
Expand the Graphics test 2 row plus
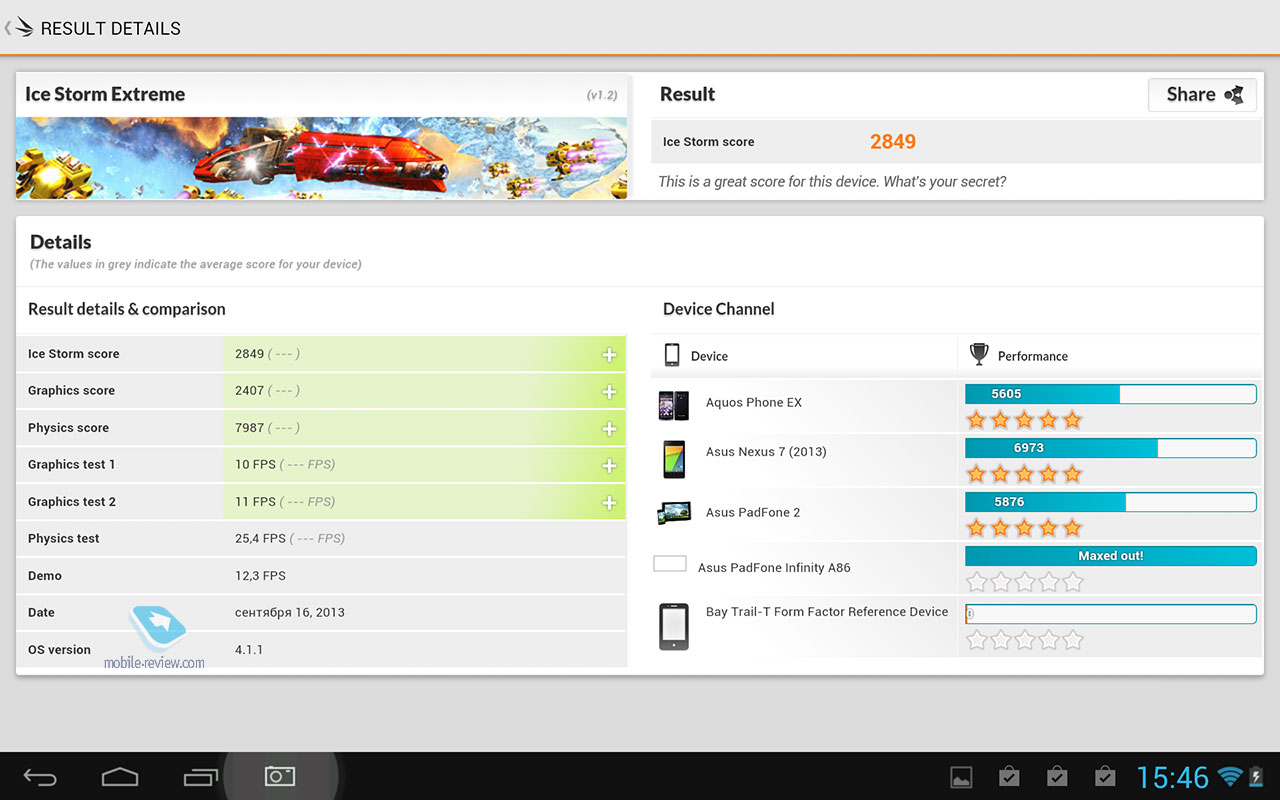click(609, 503)
